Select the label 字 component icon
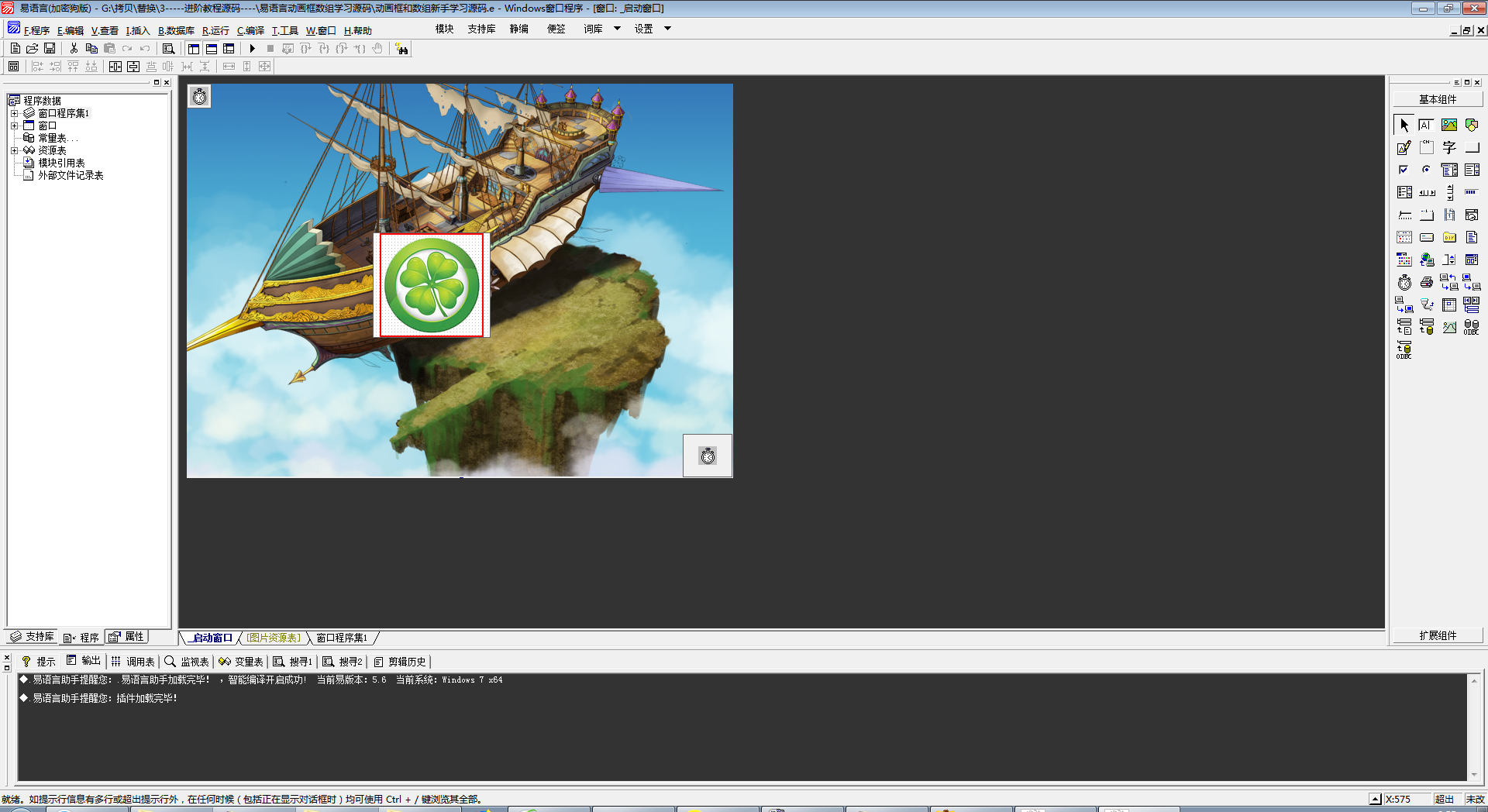This screenshot has width=1488, height=812. point(1449,147)
